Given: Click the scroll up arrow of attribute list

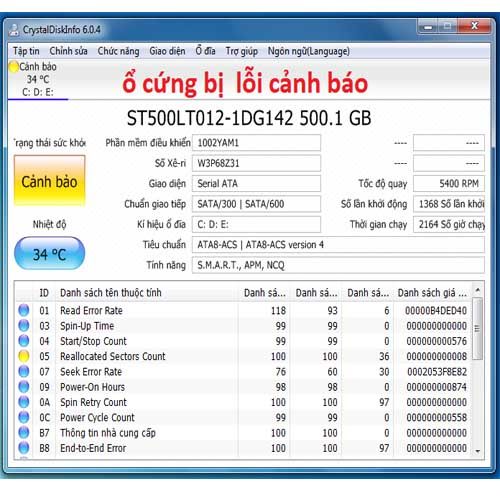Looking at the screenshot, I should pyautogui.click(x=478, y=290).
